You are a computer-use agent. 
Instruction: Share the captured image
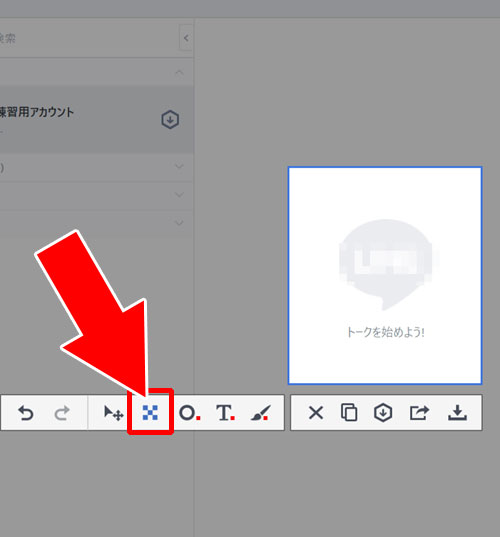[420, 412]
